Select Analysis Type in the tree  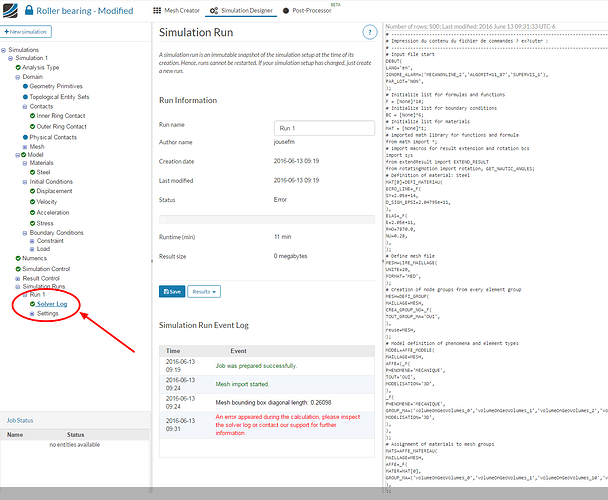(41, 67)
